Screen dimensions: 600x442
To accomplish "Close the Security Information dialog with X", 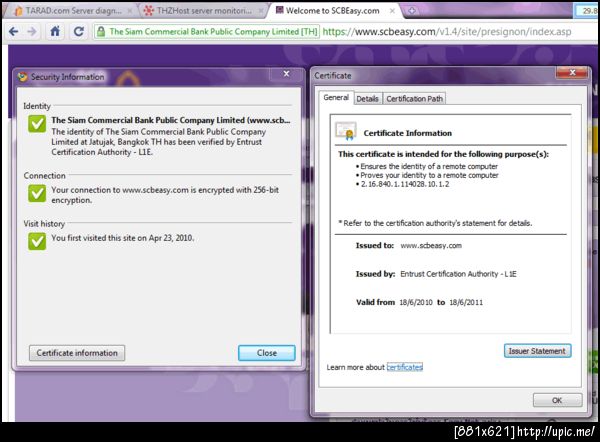I will (286, 74).
